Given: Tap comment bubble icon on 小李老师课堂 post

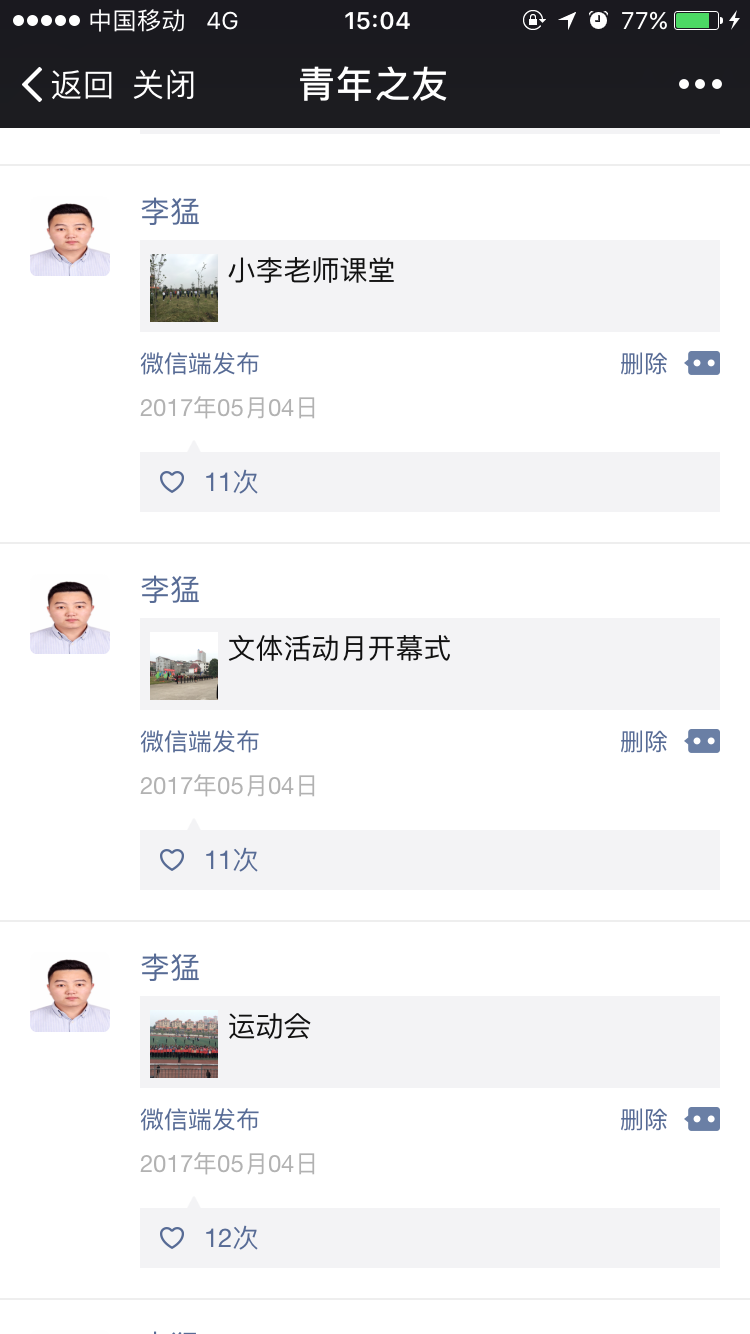Looking at the screenshot, I should (703, 363).
